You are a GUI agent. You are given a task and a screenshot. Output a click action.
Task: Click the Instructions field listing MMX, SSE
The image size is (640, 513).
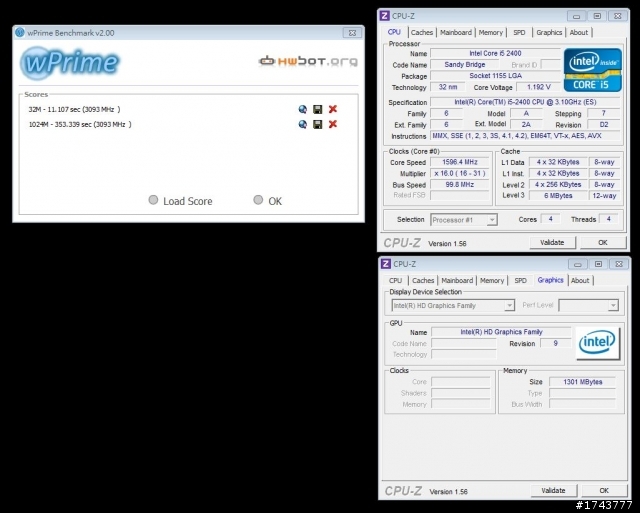coord(525,136)
